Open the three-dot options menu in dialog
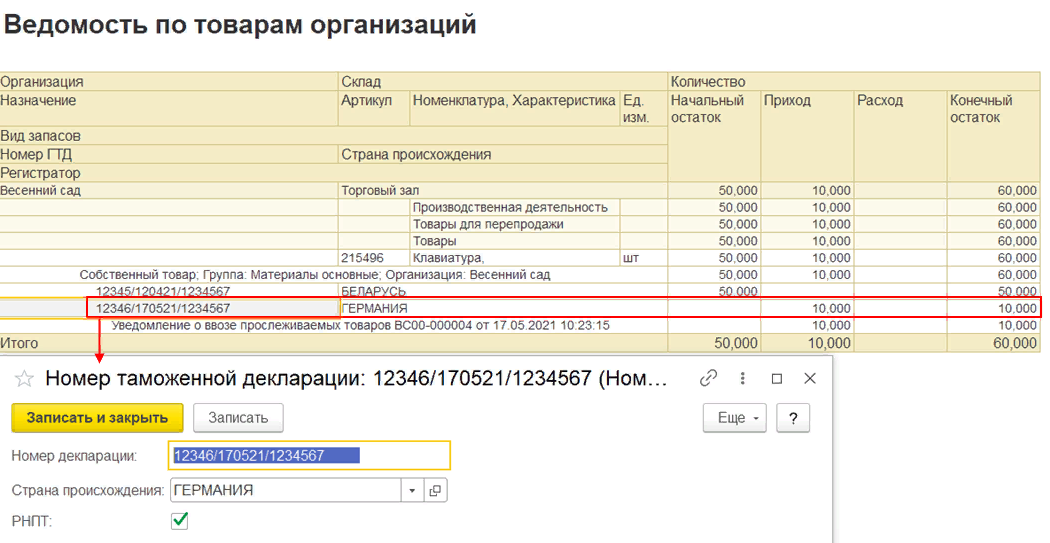This screenshot has width=1050, height=543. coord(743,378)
